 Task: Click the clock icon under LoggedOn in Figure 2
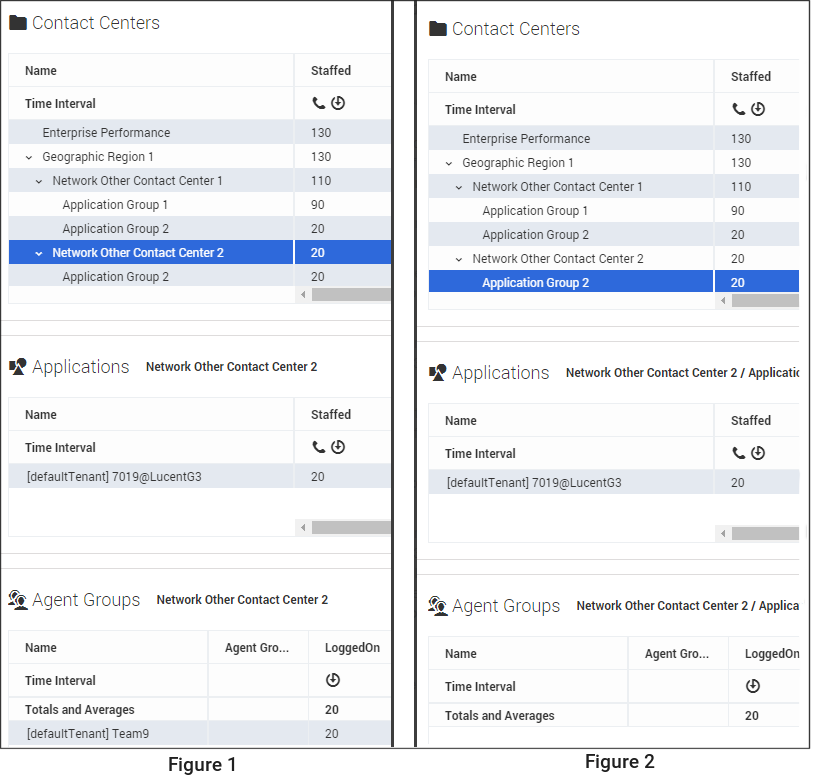[x=753, y=686]
